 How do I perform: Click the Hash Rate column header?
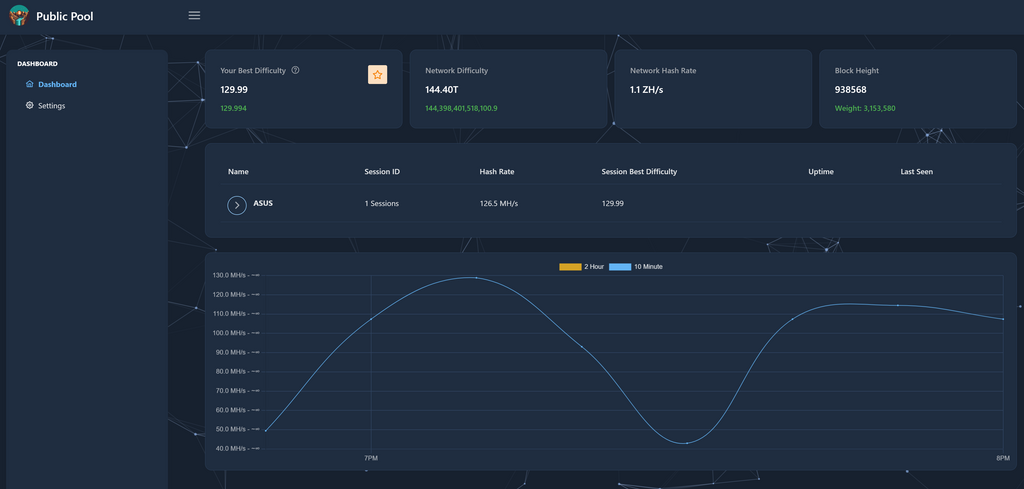coord(497,172)
